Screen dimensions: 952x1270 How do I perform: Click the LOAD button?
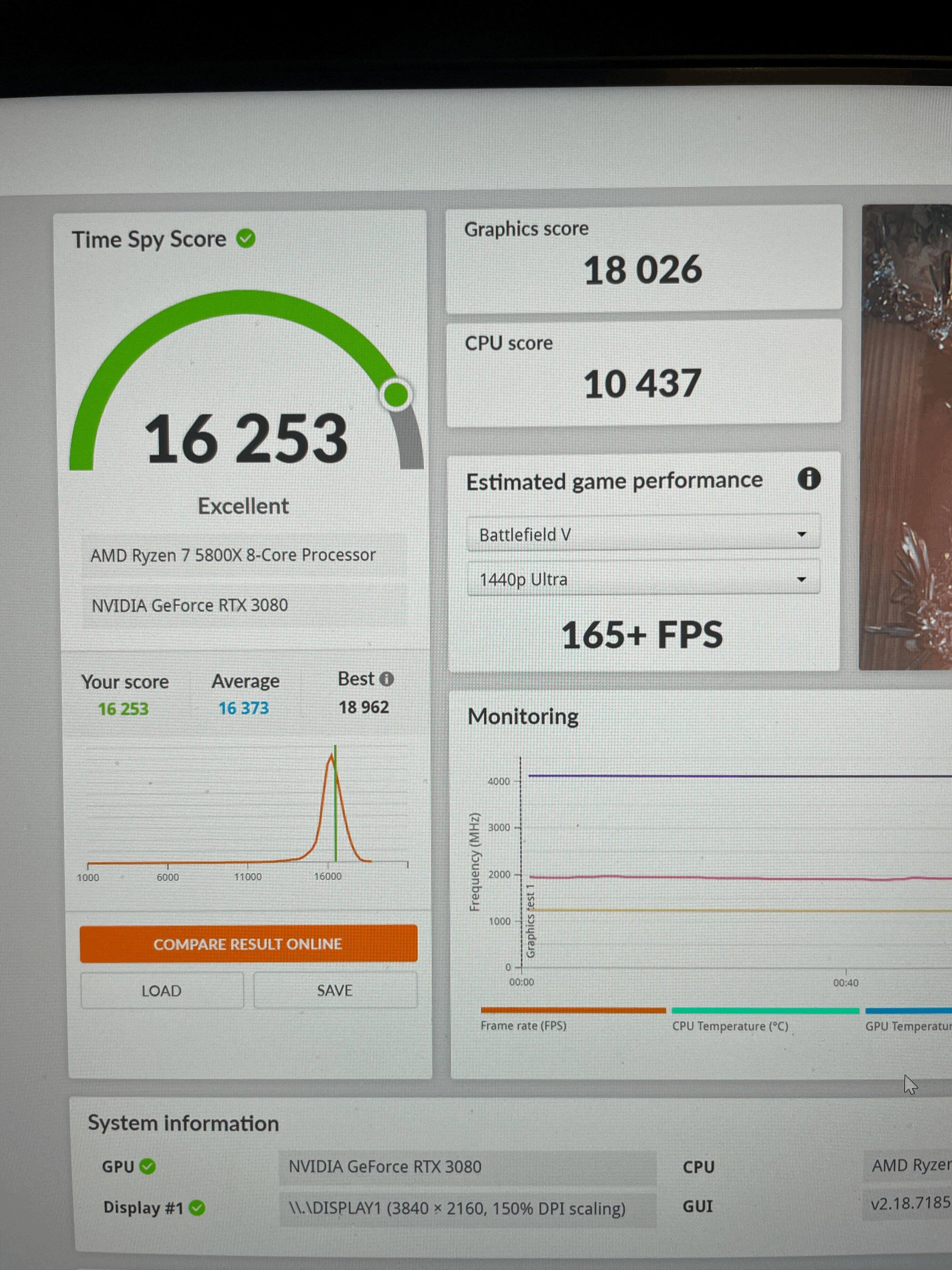161,990
